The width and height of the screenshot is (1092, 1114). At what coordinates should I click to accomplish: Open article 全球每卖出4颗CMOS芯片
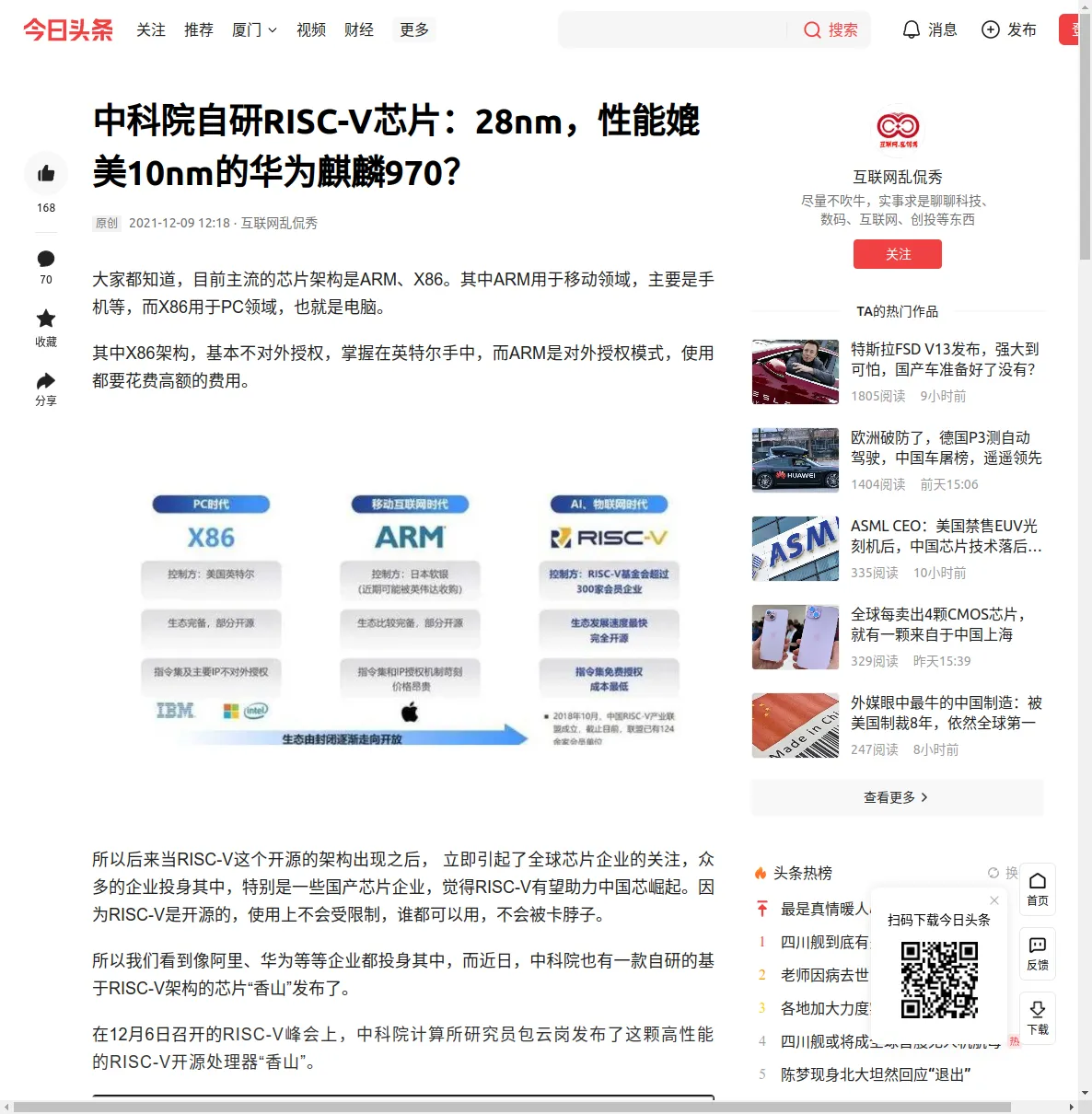939,624
